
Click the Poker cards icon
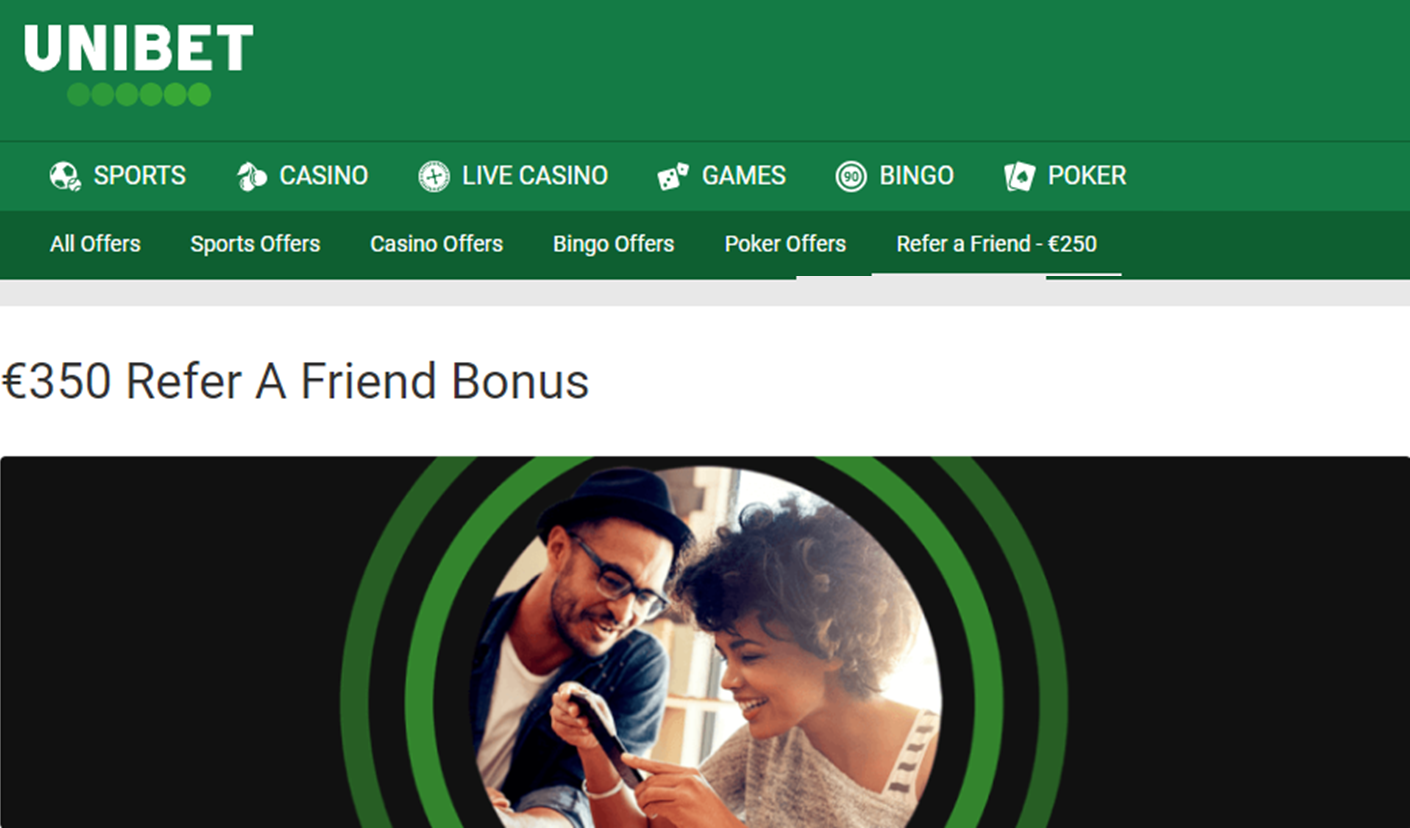point(1020,176)
